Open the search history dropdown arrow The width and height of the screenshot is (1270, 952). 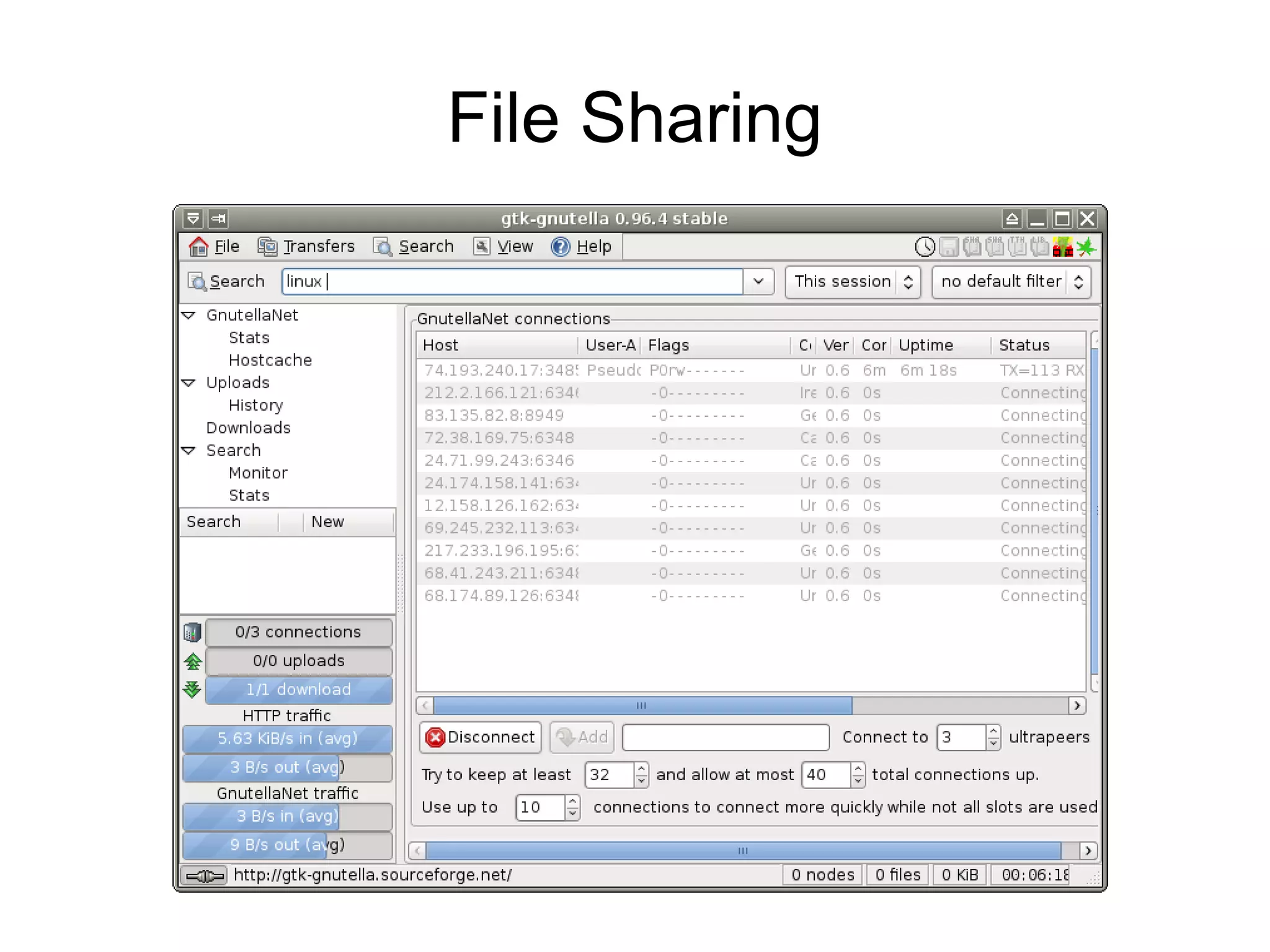coord(758,282)
